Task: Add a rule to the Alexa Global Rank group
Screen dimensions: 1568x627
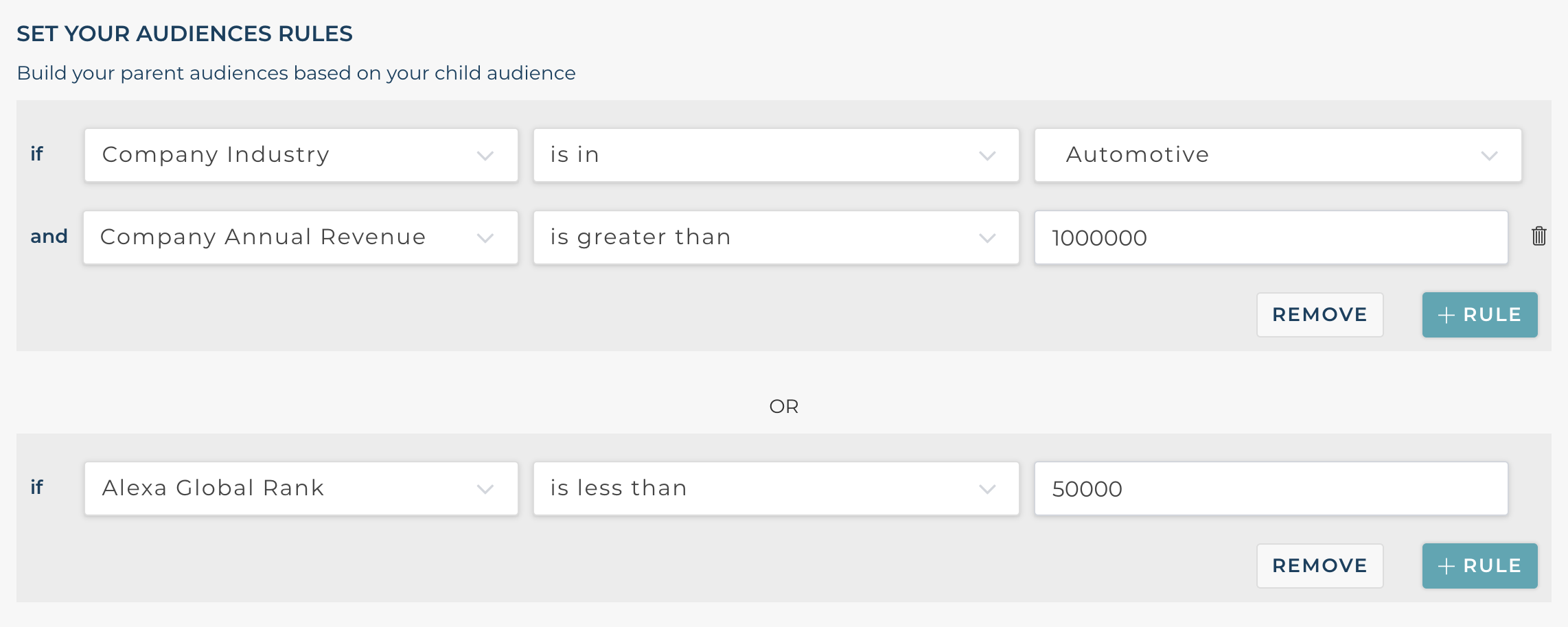Action: click(x=1479, y=566)
